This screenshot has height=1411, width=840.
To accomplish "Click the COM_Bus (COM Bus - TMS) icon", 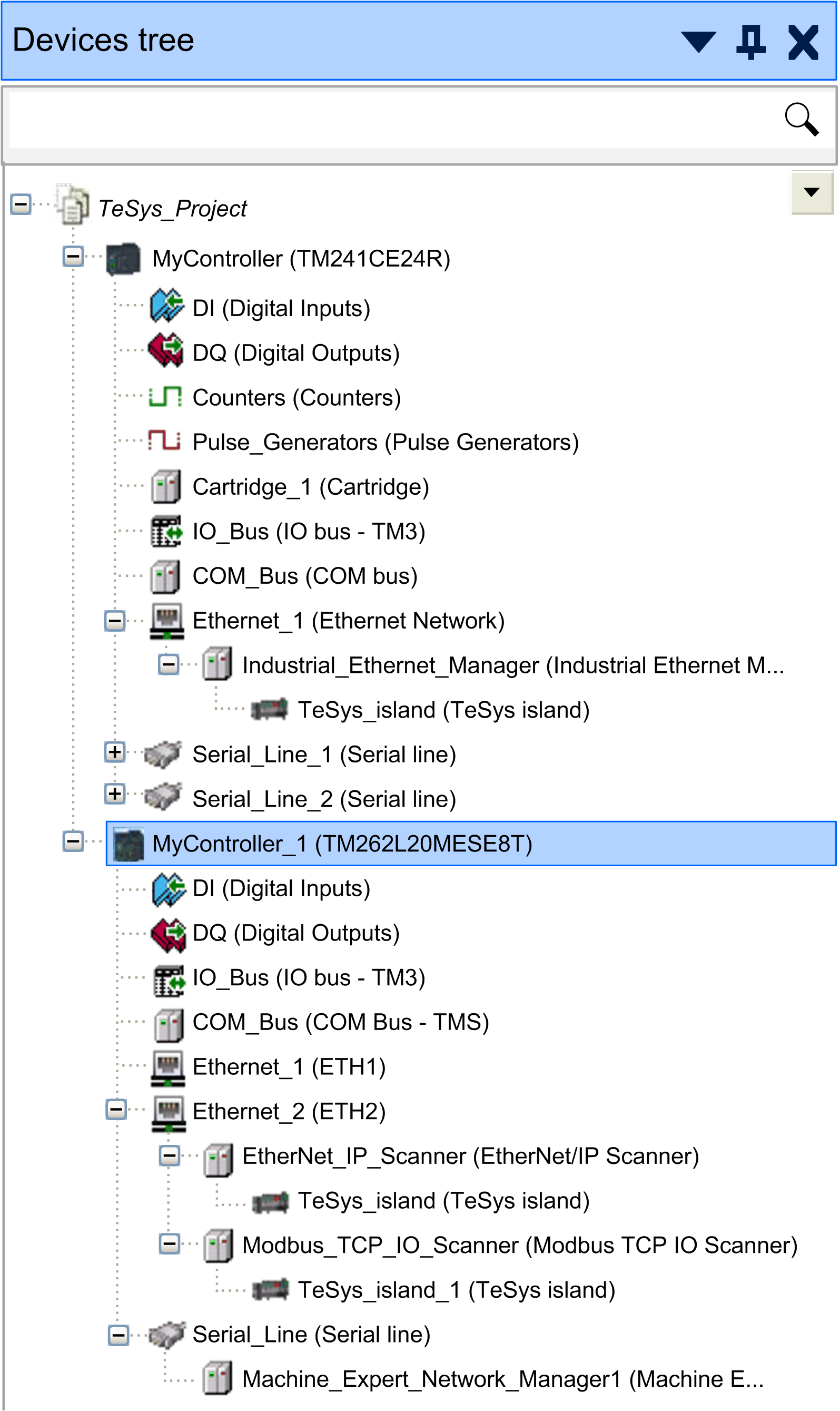I will point(169,1025).
